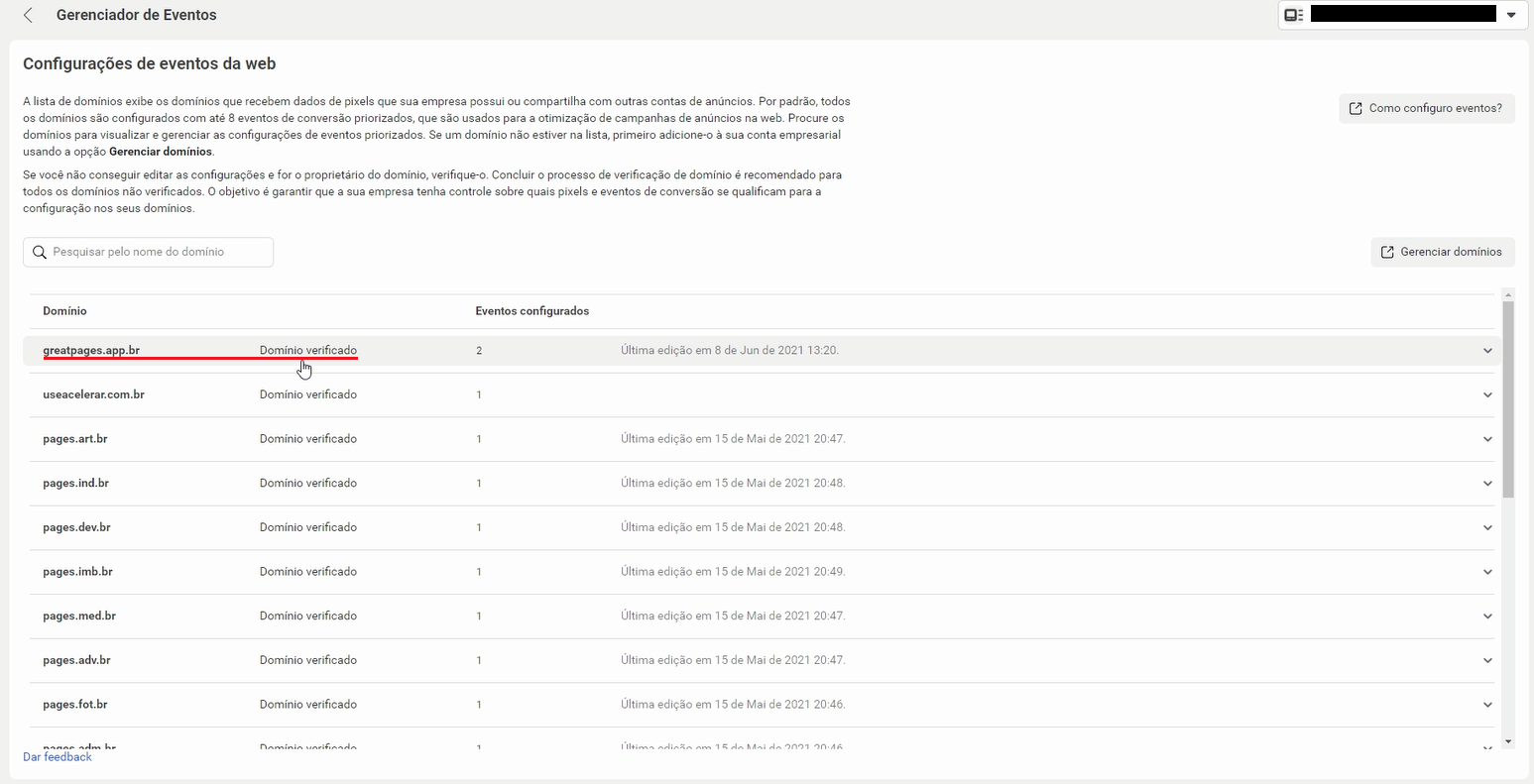This screenshot has width=1534, height=784.
Task: Select the pages.art.br domain name
Action: pos(75,438)
